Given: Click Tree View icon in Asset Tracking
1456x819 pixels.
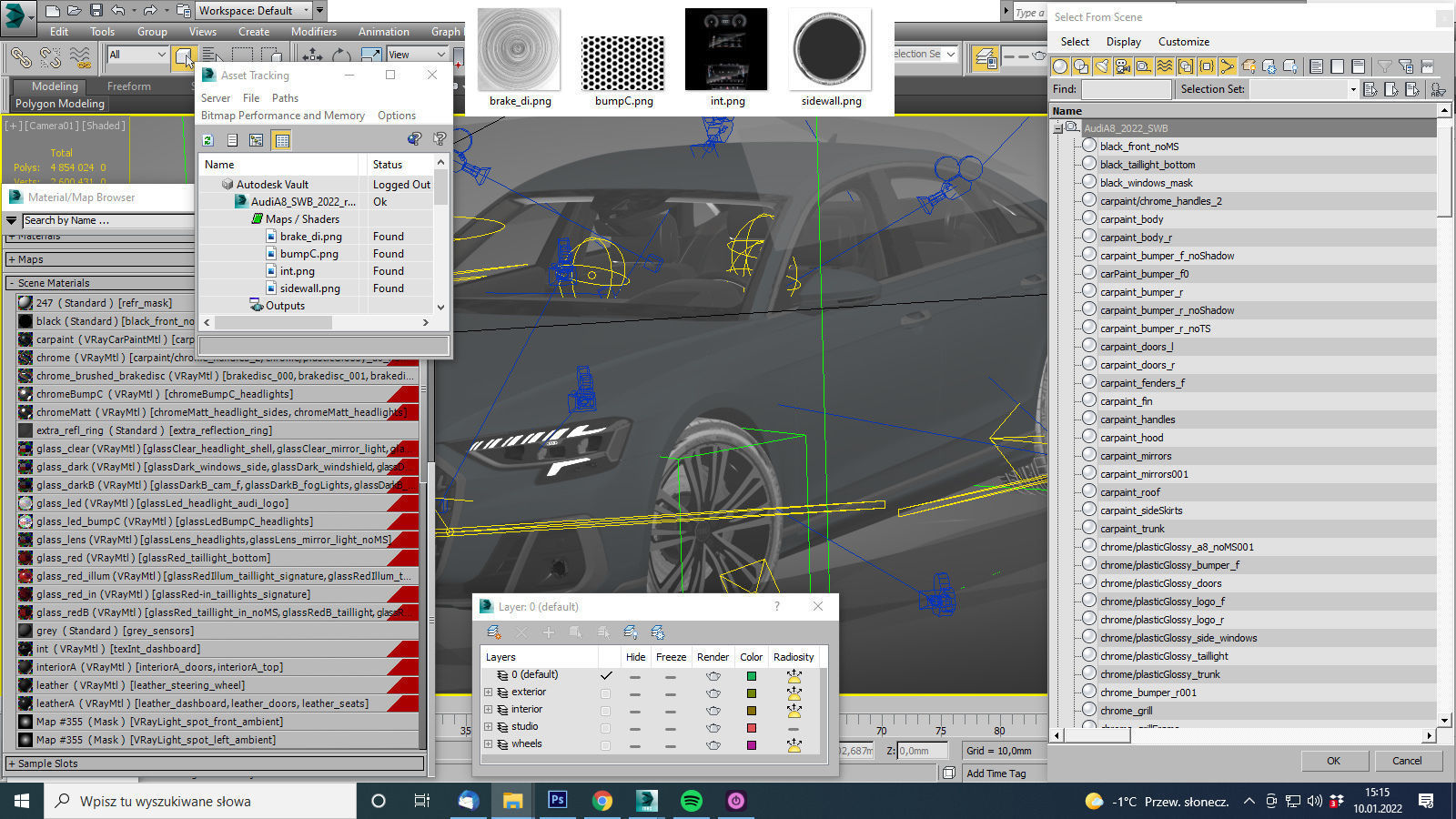Looking at the screenshot, I should (x=257, y=140).
